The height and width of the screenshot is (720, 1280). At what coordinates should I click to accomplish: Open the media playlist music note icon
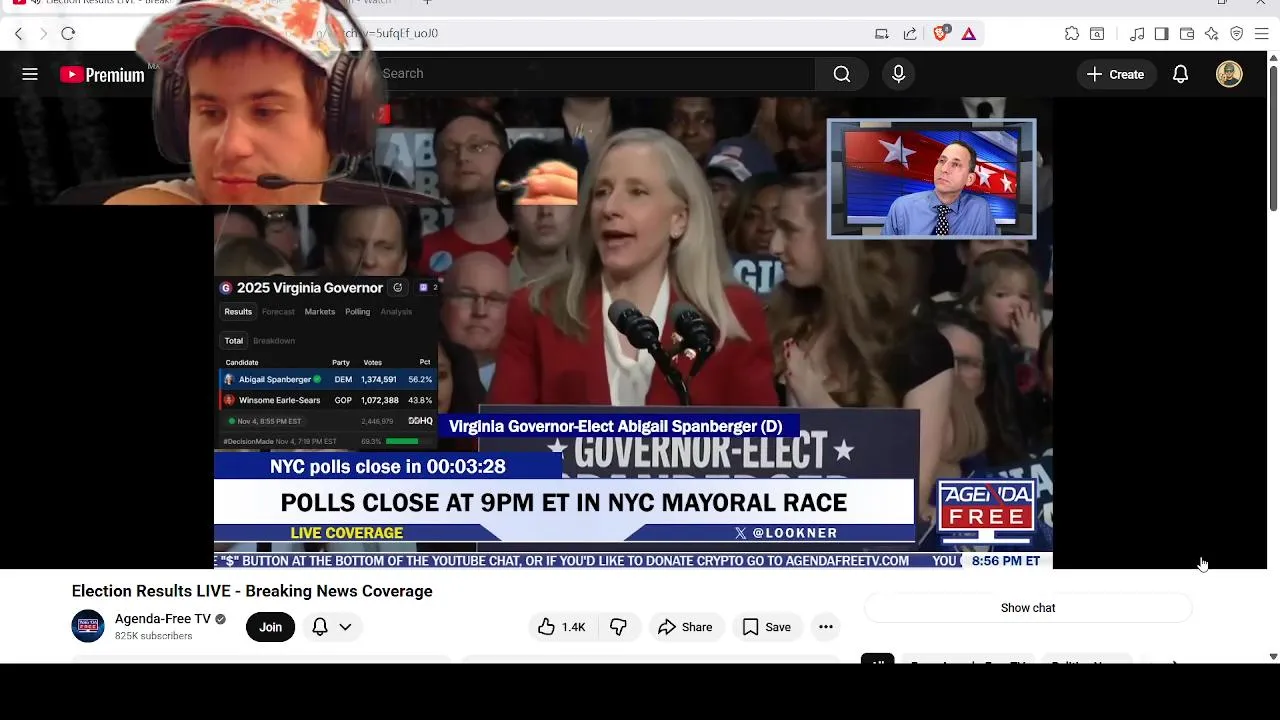(1137, 34)
